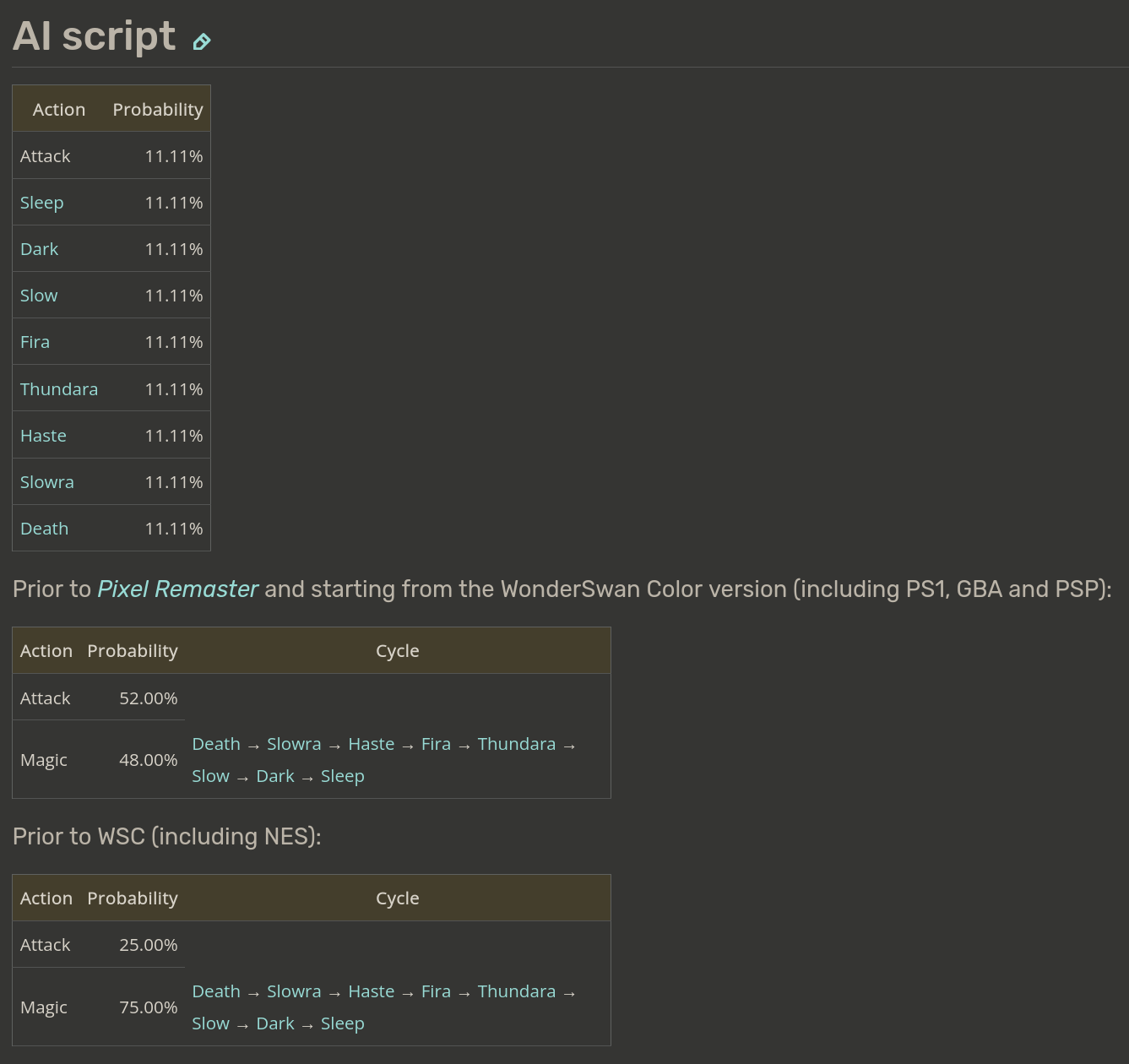Open Slowra in the 48.00% Magic cycle
Image resolution: width=1129 pixels, height=1064 pixels.
point(294,744)
